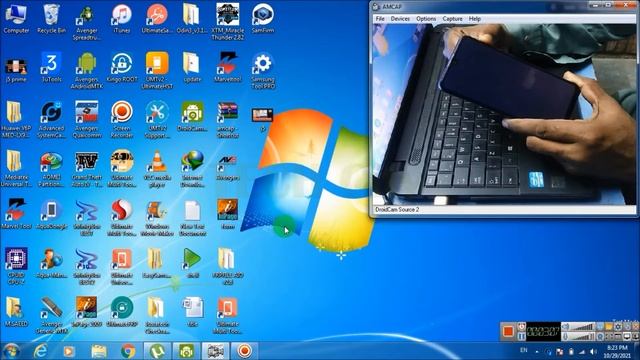Select the Advanced SystemCare shortcut
Image resolution: width=640 pixels, height=360 pixels.
51,120
